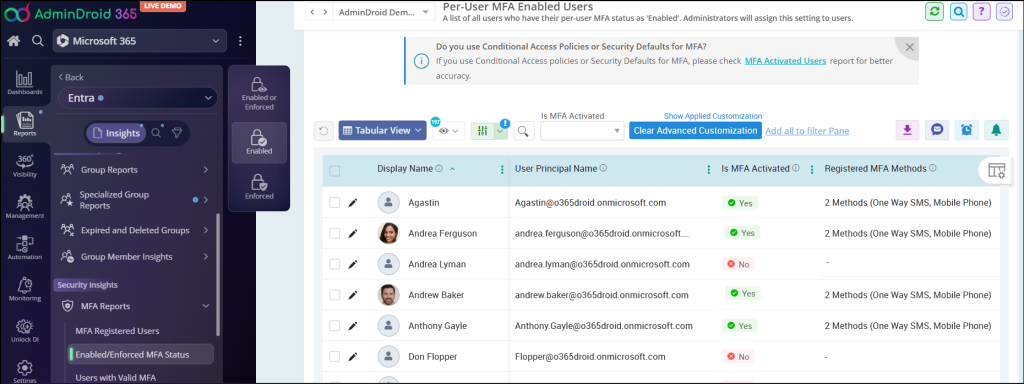Click Show Applied Customization link

point(712,116)
